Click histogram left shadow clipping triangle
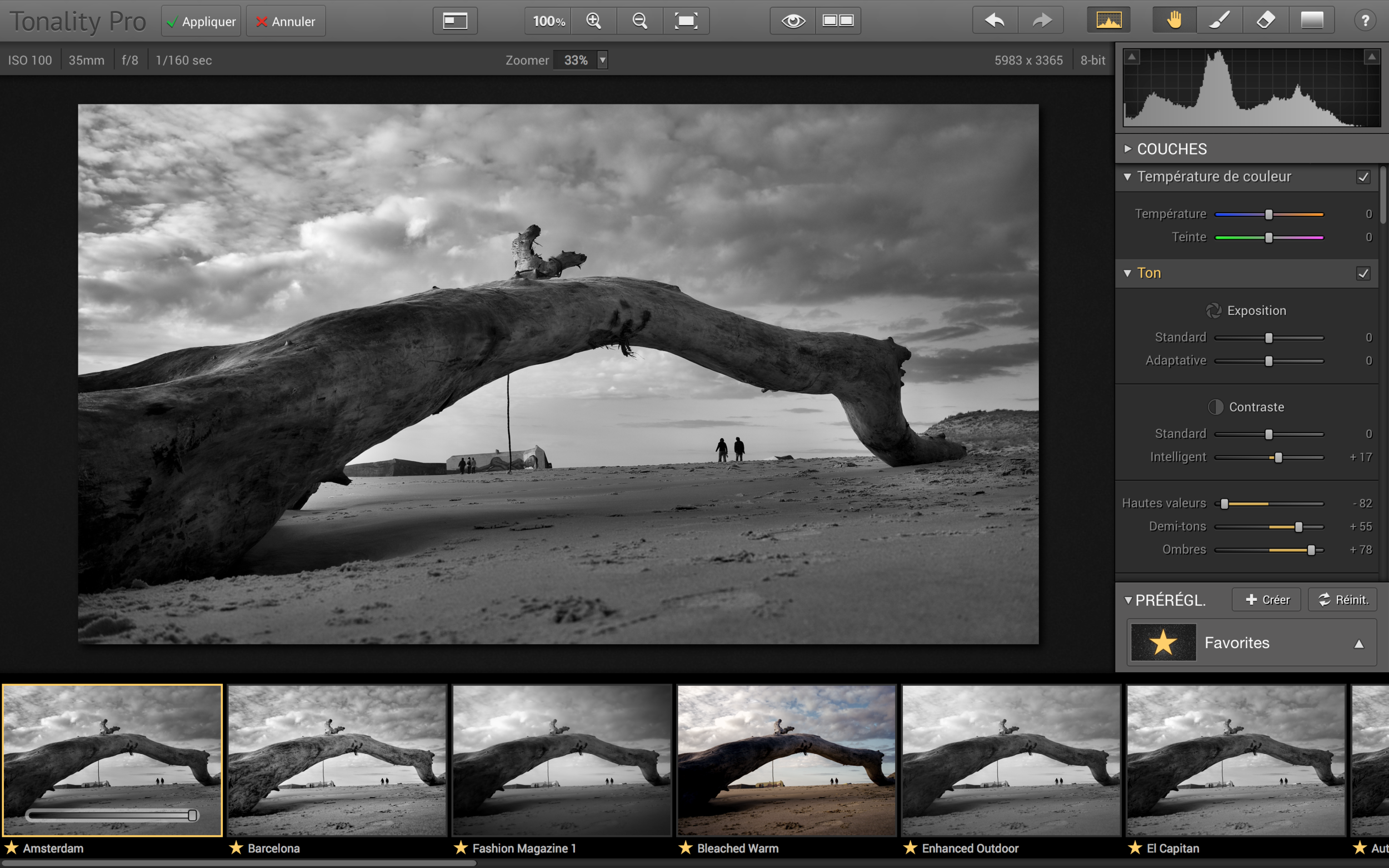The width and height of the screenshot is (1389, 868). click(1132, 56)
